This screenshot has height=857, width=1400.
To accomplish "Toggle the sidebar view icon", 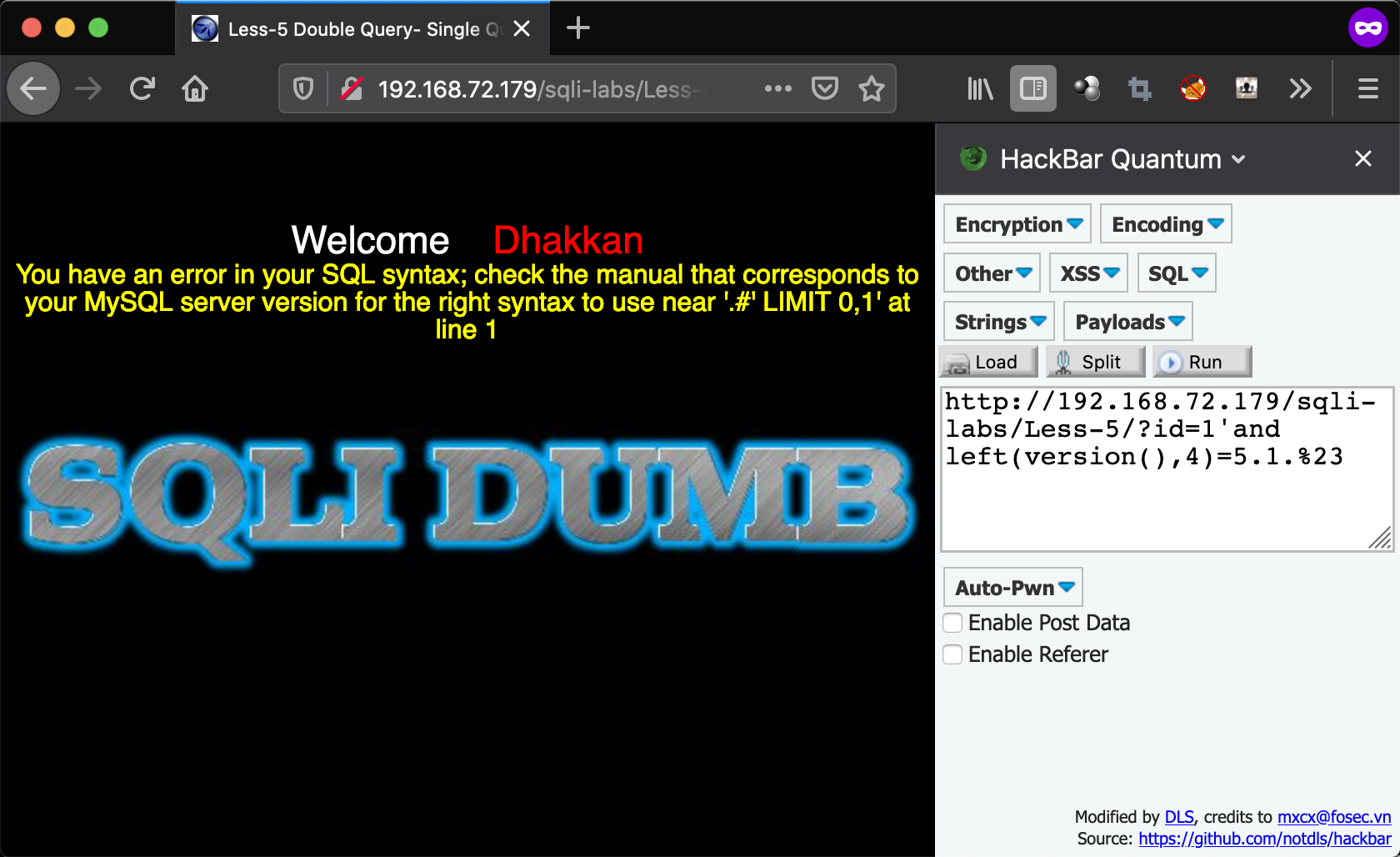I will pos(1032,88).
